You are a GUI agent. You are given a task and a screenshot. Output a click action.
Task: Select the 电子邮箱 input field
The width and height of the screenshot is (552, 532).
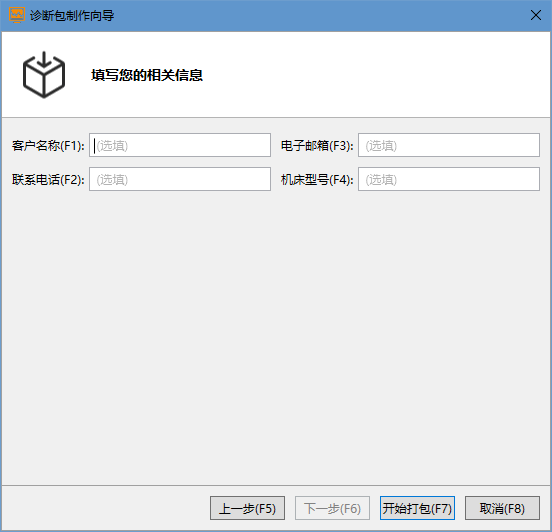click(448, 145)
